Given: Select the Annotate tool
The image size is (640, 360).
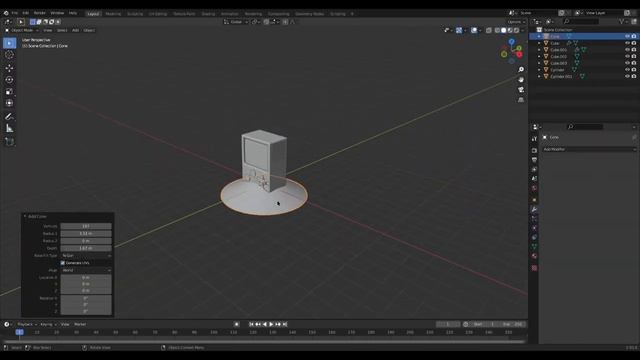Looking at the screenshot, I should click(9, 117).
